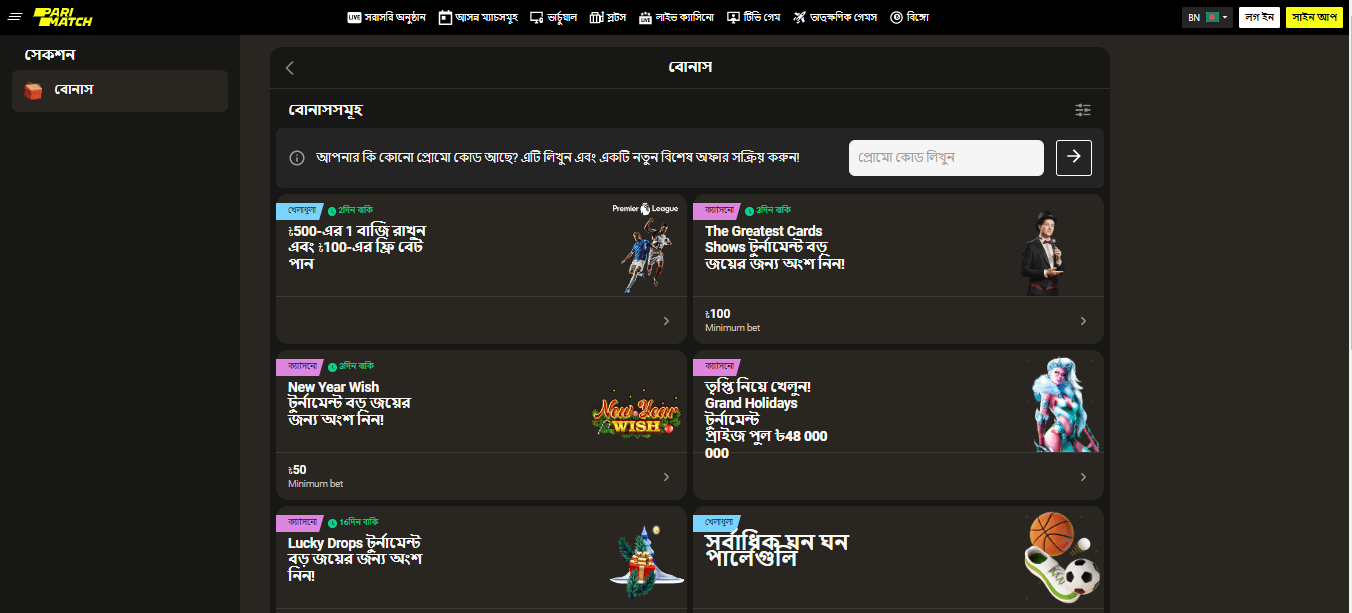Expand the Premier League offer chevron
The width and height of the screenshot is (1352, 613).
tap(666, 321)
